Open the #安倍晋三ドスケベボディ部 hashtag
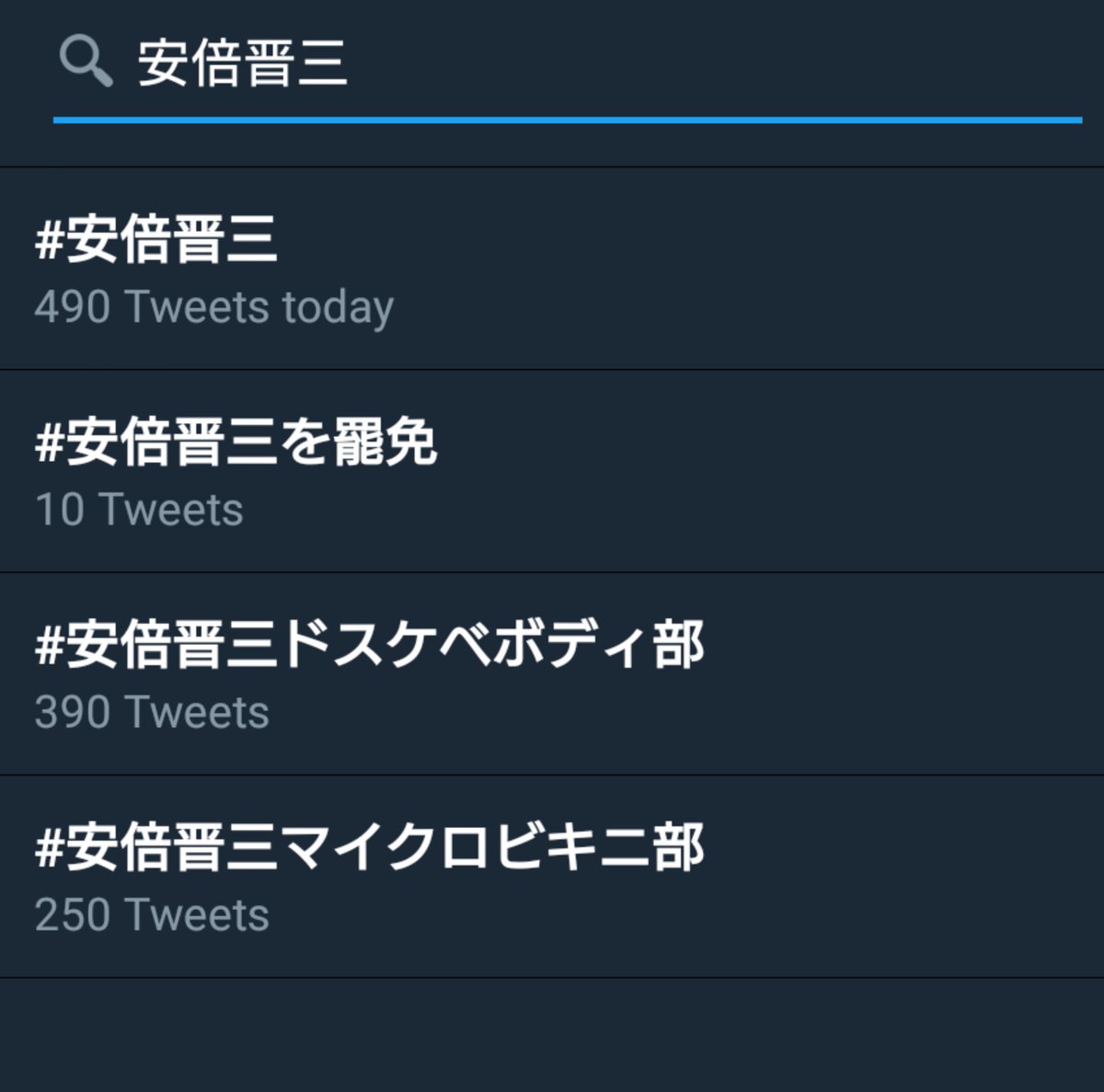Viewport: 1104px width, 1092px height. (x=370, y=645)
